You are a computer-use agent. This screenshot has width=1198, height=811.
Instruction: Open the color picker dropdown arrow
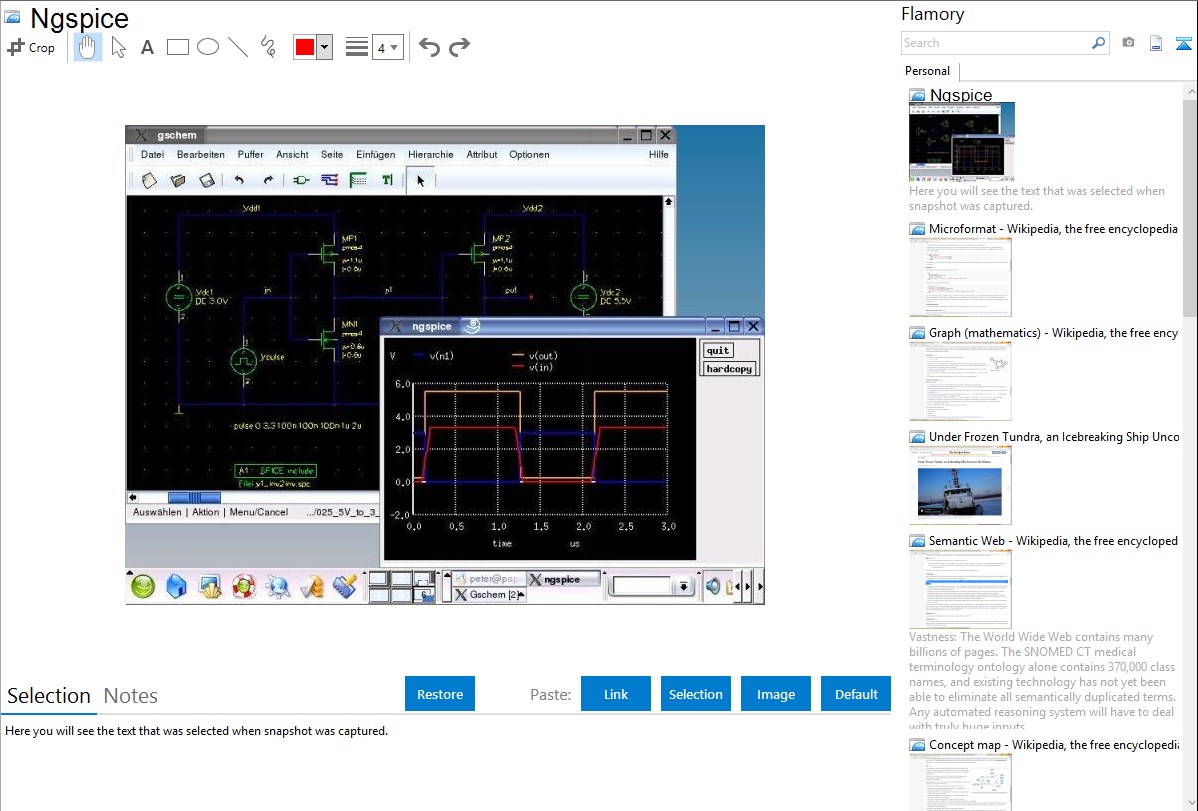click(324, 47)
